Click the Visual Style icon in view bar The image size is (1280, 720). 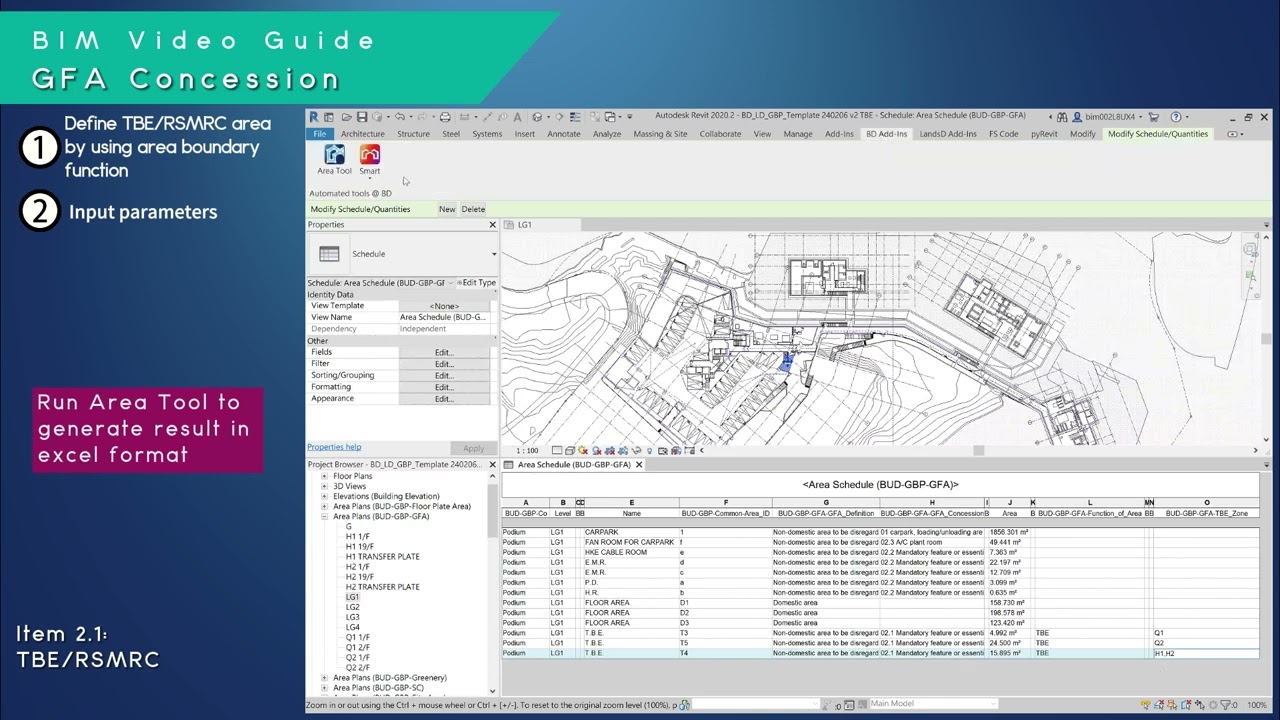pyautogui.click(x=570, y=451)
